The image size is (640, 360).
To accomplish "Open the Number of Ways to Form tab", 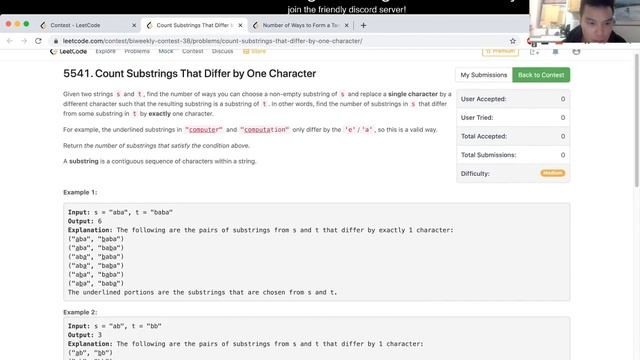I will tap(300, 25).
